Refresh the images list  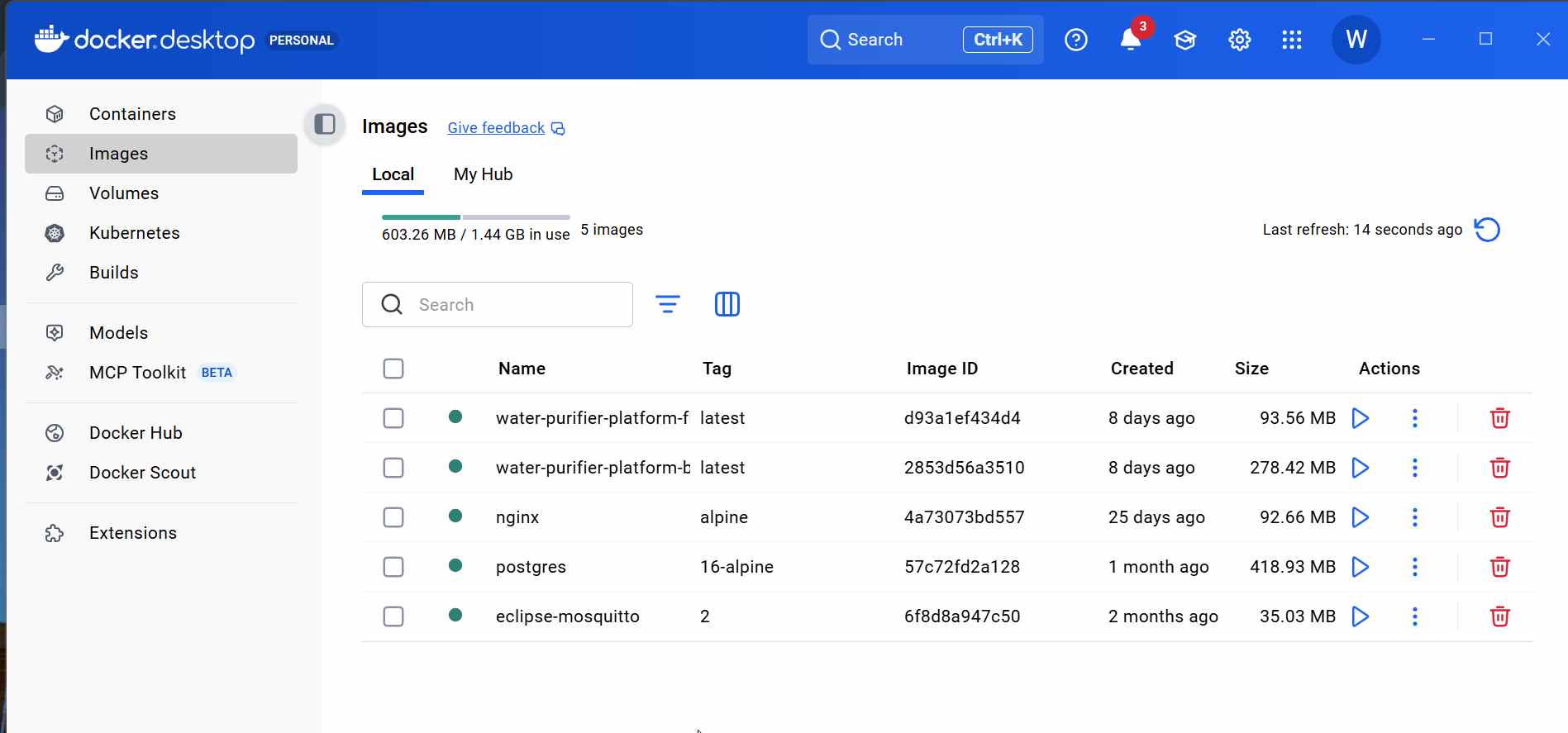point(1487,230)
